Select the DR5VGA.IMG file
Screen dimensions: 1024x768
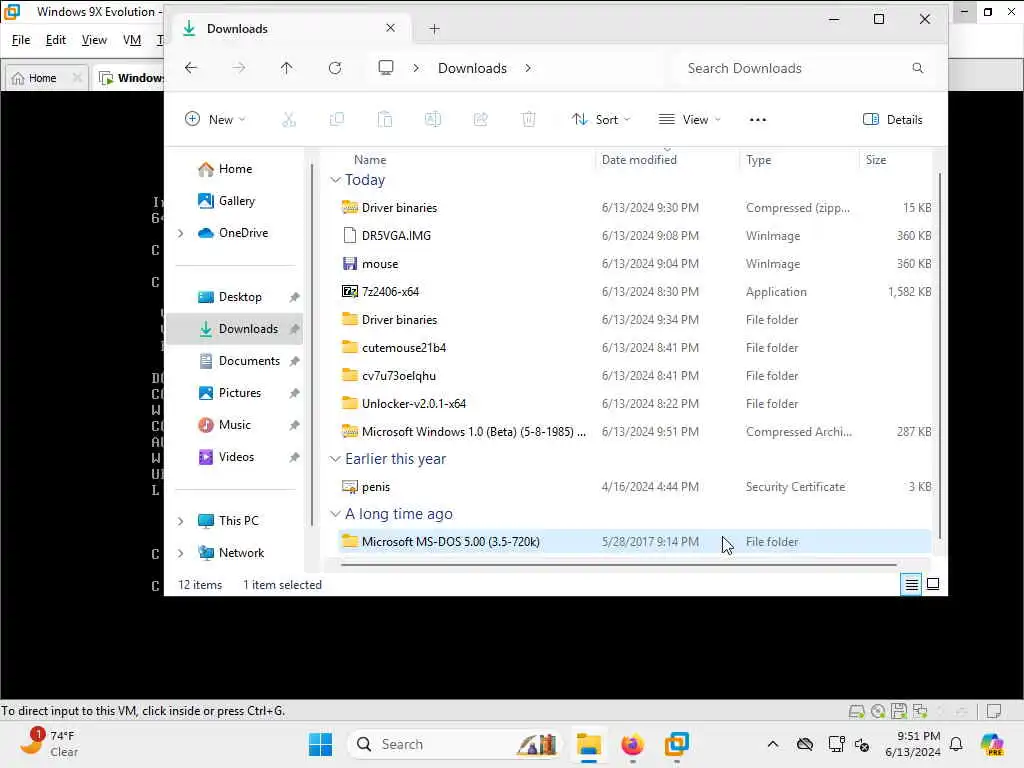[634, 236]
